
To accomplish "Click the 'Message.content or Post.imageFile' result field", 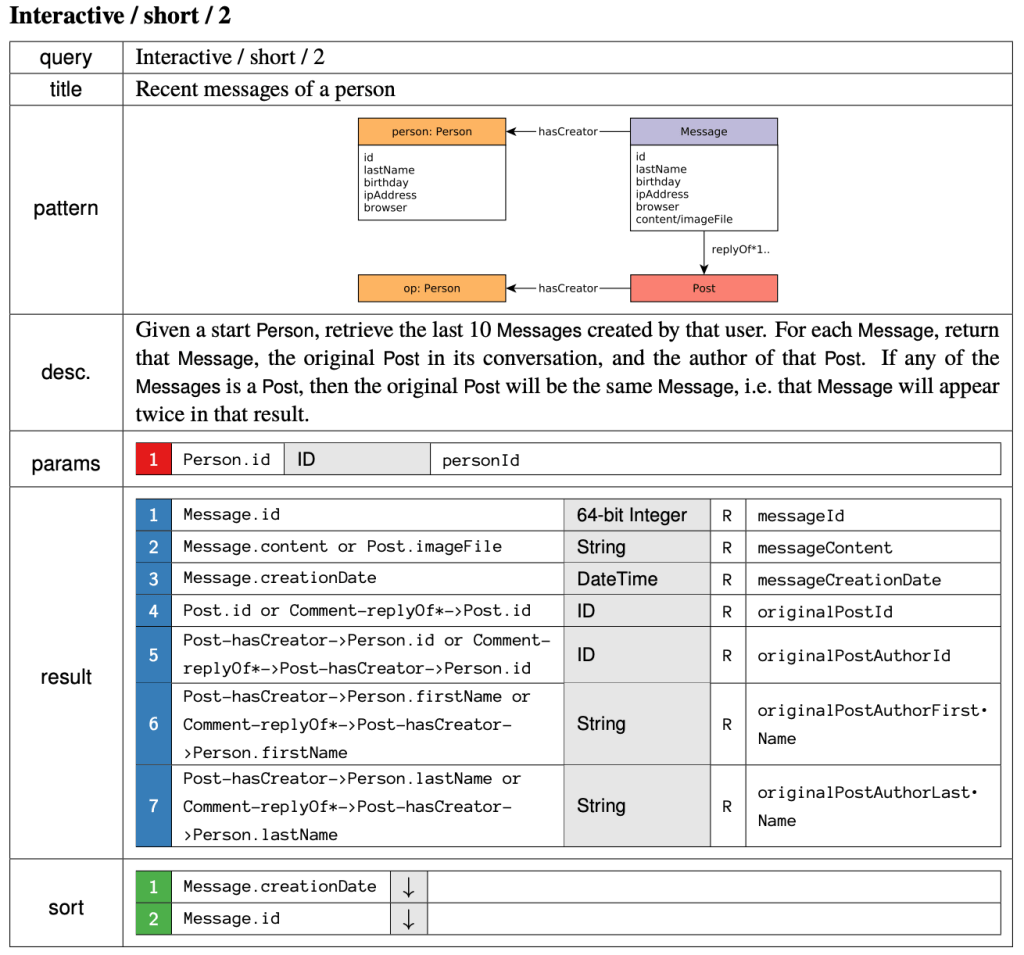I will coord(342,547).
